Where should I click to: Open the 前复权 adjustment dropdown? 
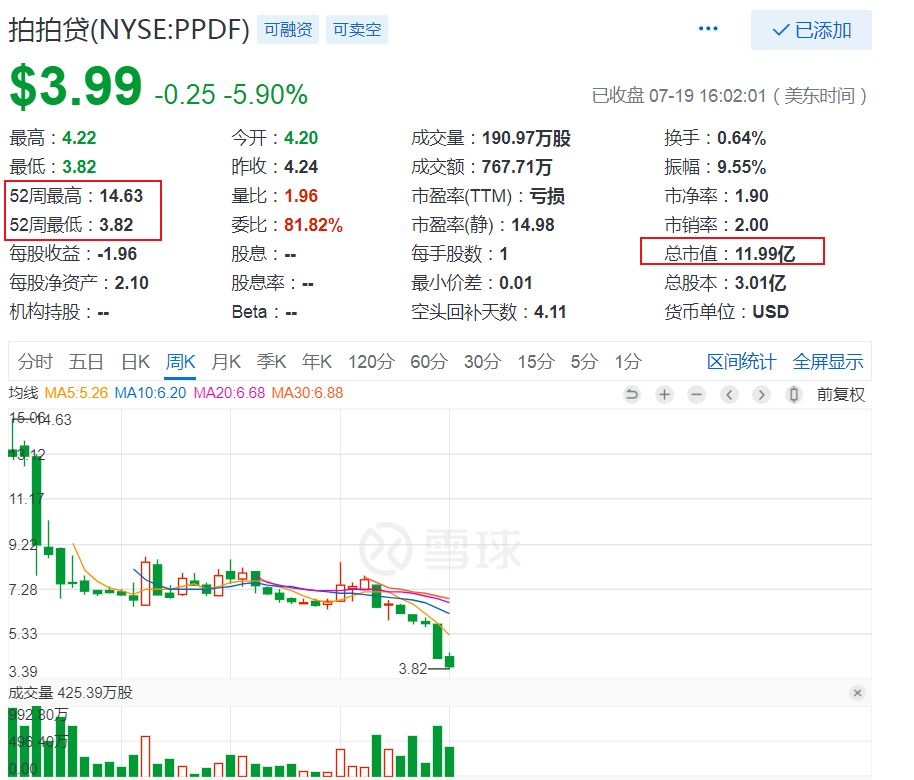click(x=841, y=395)
